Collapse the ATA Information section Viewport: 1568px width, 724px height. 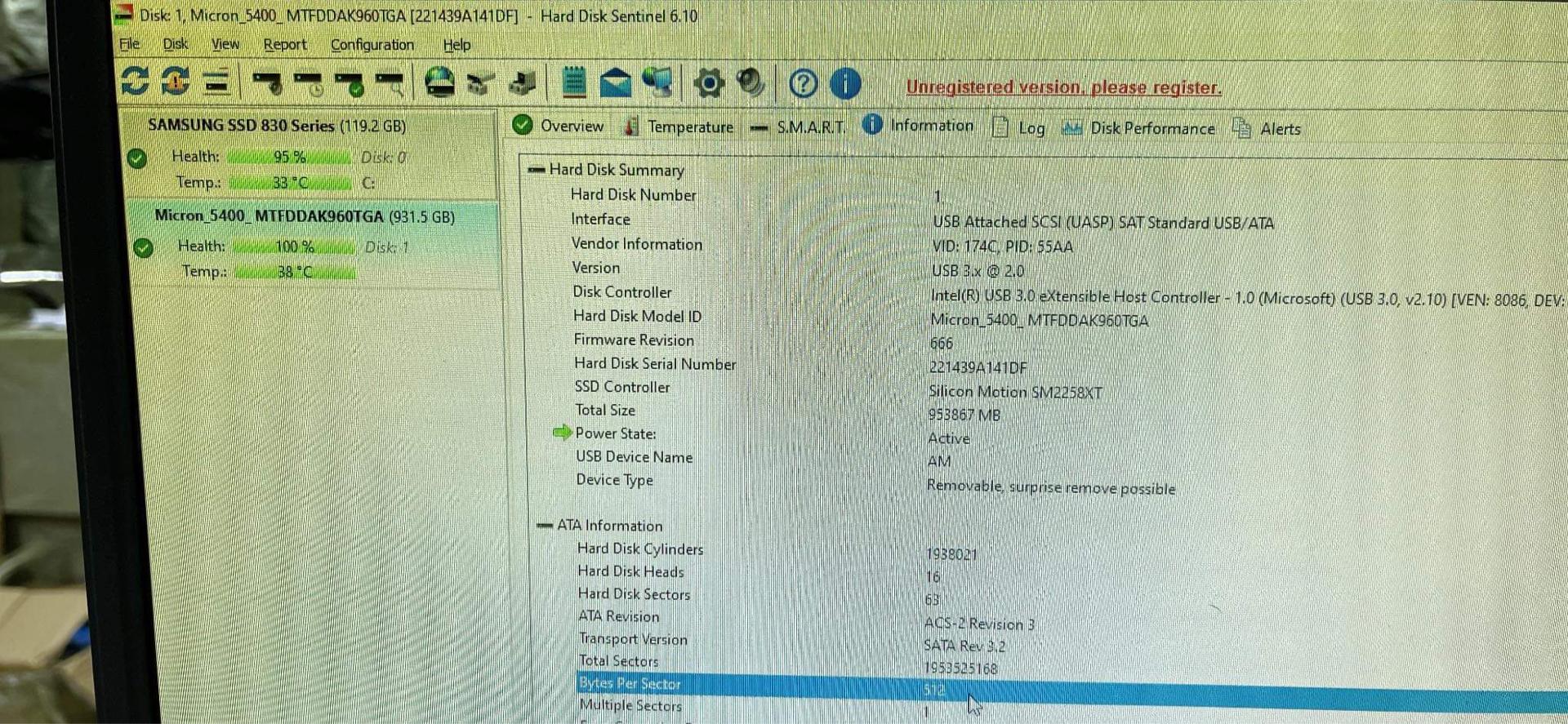[545, 526]
